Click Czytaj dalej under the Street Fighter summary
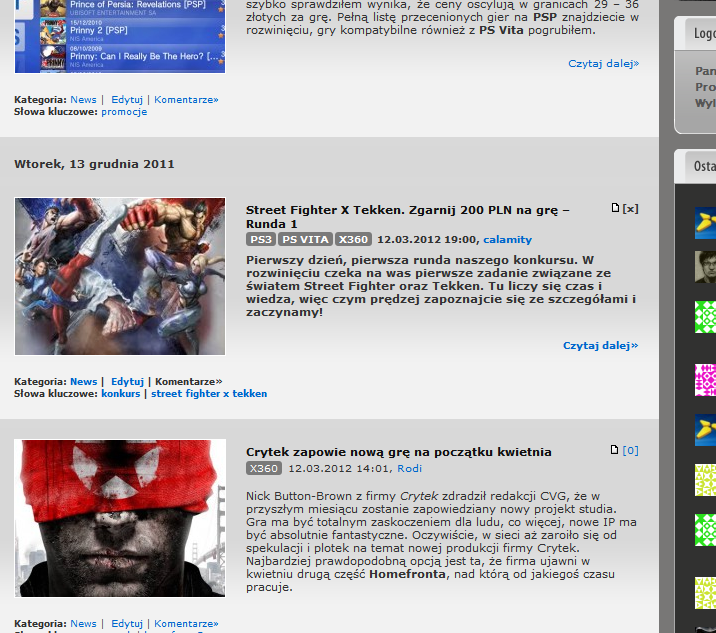 click(600, 346)
